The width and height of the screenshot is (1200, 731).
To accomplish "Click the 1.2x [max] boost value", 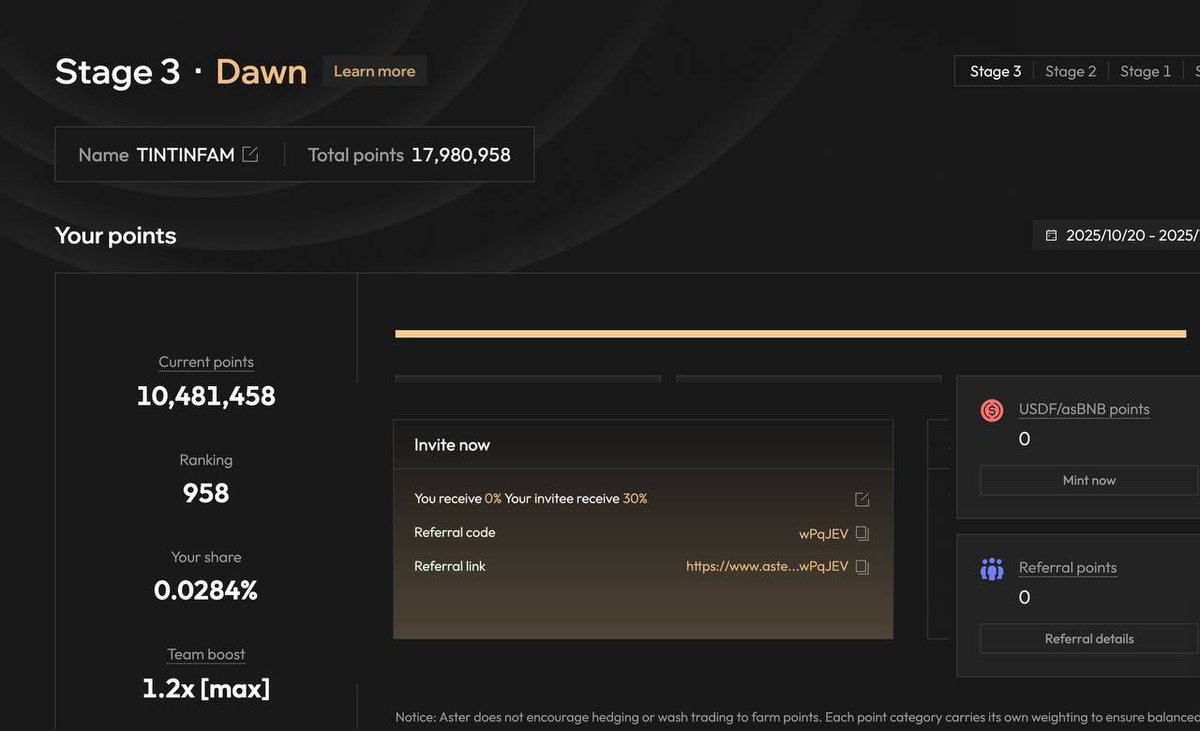I will [206, 688].
